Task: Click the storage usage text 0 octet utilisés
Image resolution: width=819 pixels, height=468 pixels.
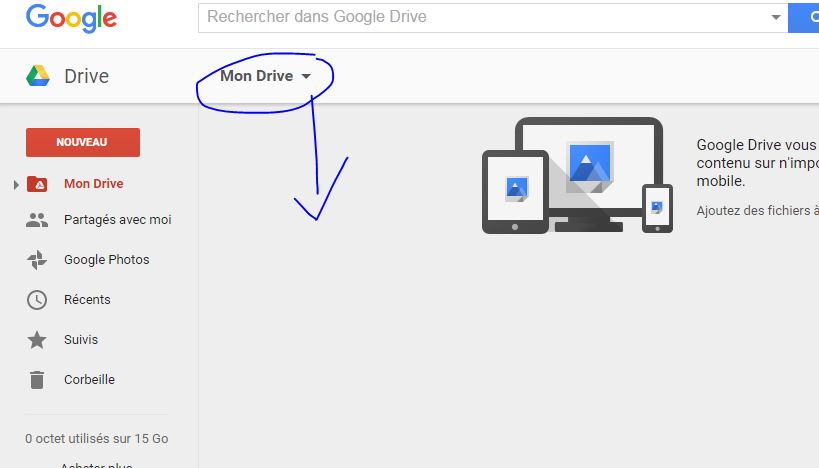Action: [x=97, y=439]
